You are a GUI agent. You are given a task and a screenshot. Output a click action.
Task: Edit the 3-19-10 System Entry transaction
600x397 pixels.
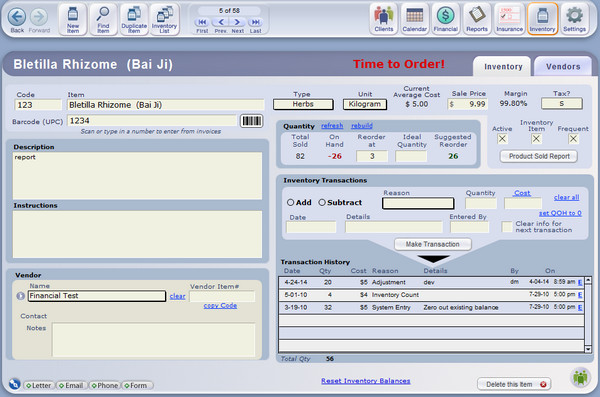[580, 307]
